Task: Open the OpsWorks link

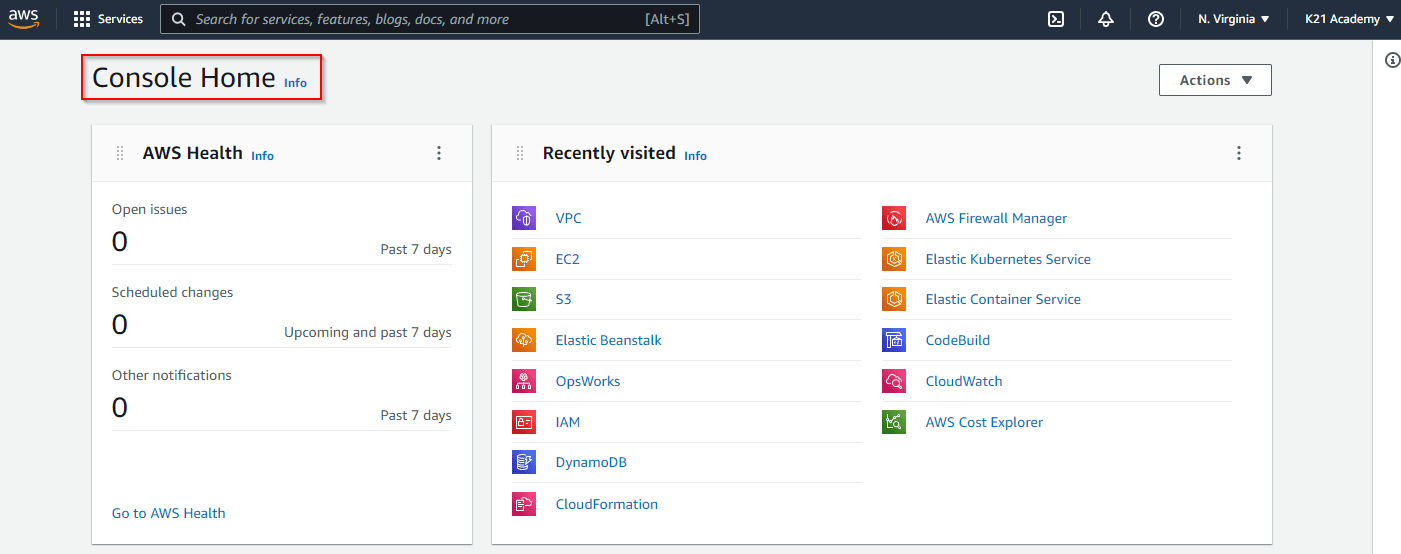Action: [x=588, y=381]
